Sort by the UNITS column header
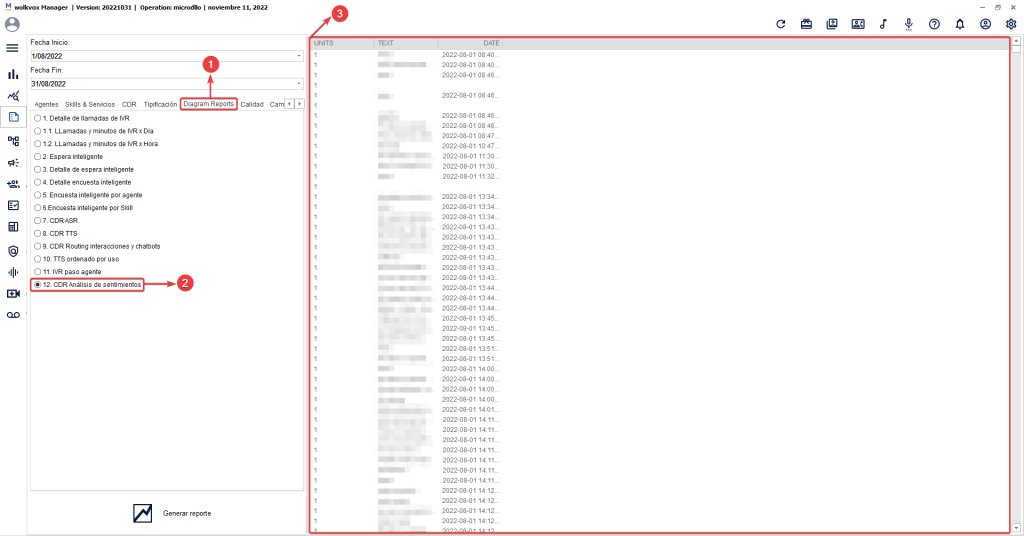This screenshot has width=1024, height=536. coord(342,43)
